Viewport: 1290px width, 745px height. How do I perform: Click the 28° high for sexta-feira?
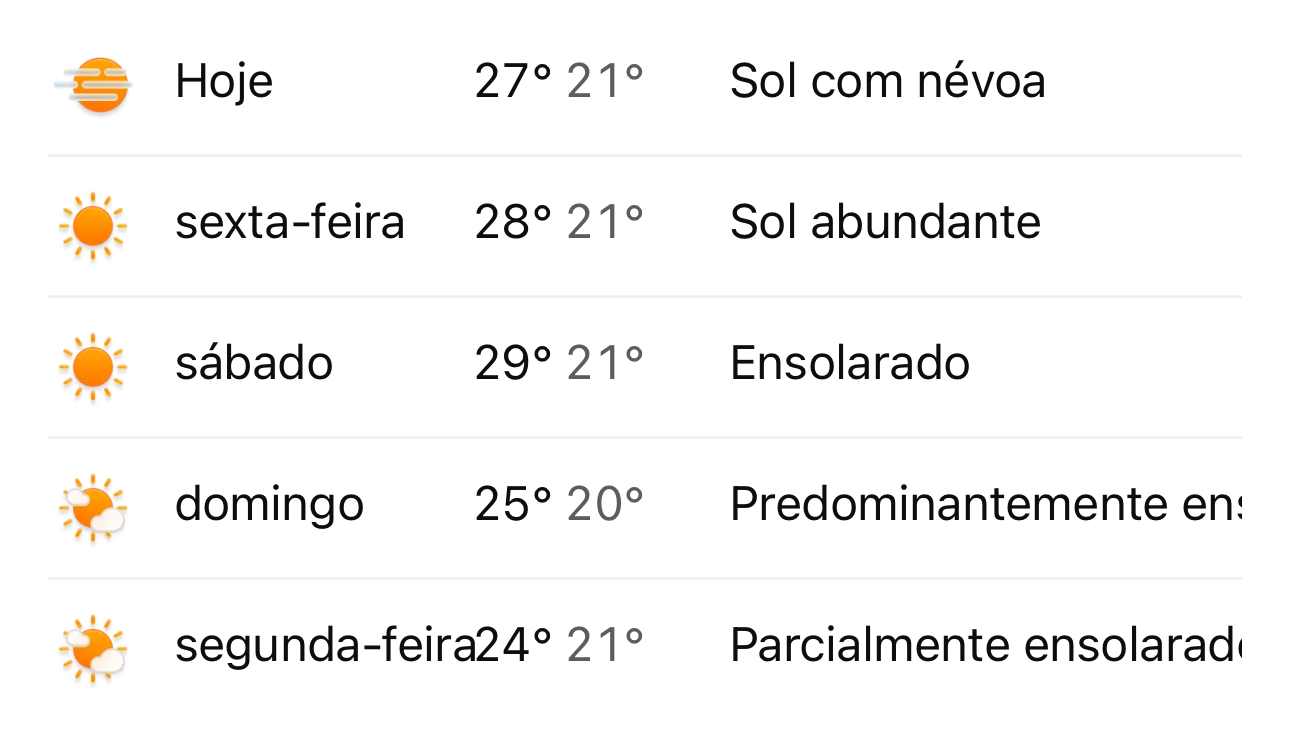[x=514, y=222]
